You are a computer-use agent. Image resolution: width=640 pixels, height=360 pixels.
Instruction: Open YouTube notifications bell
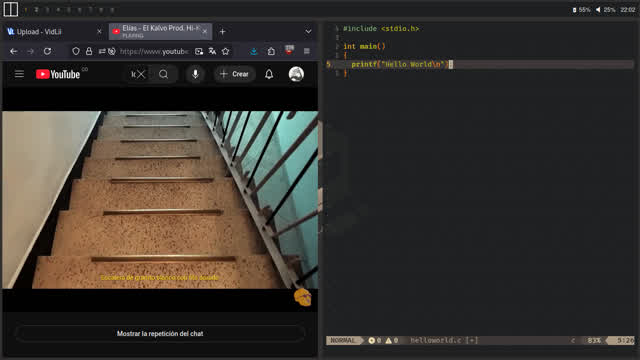click(269, 74)
